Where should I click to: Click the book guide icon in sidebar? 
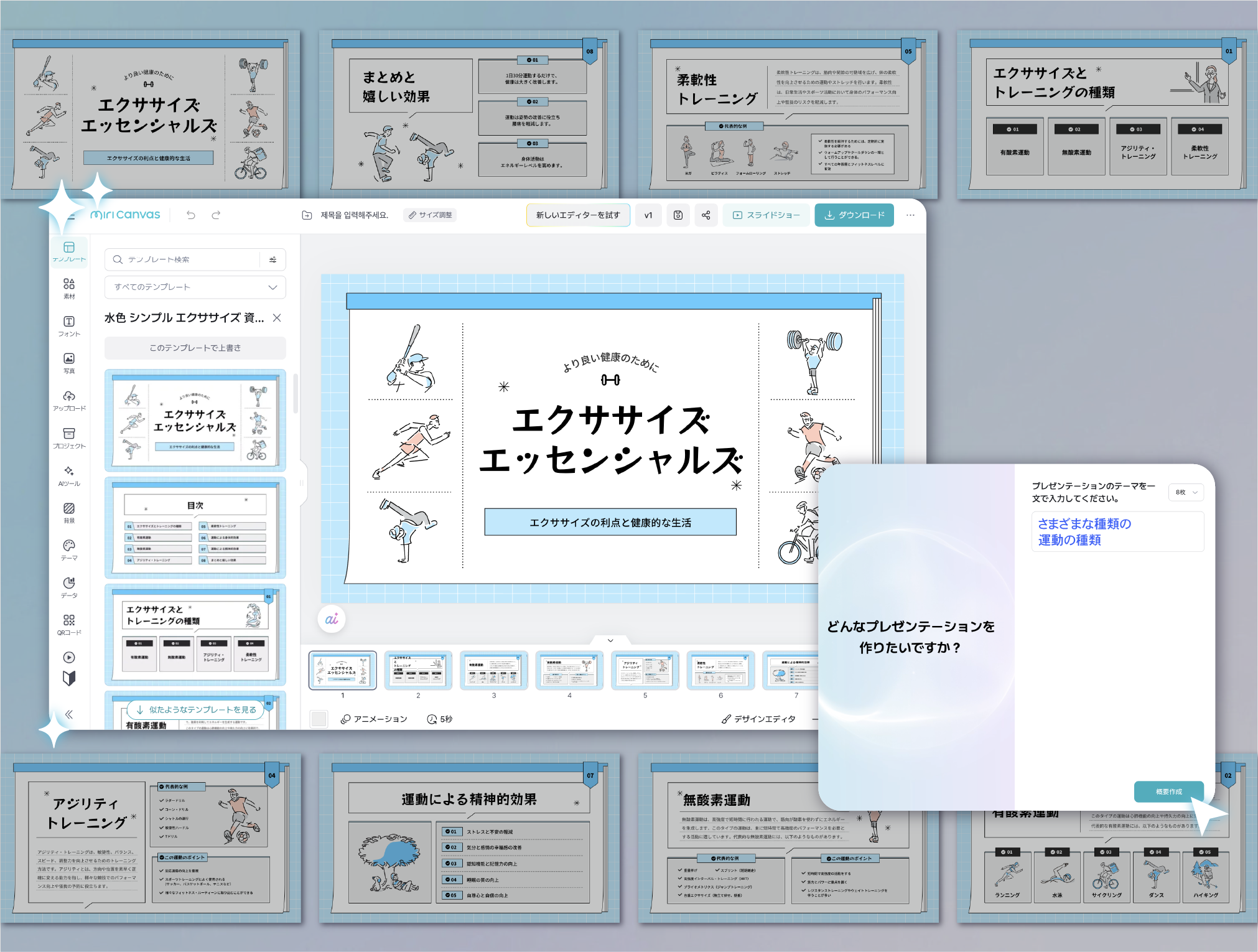pyautogui.click(x=69, y=678)
